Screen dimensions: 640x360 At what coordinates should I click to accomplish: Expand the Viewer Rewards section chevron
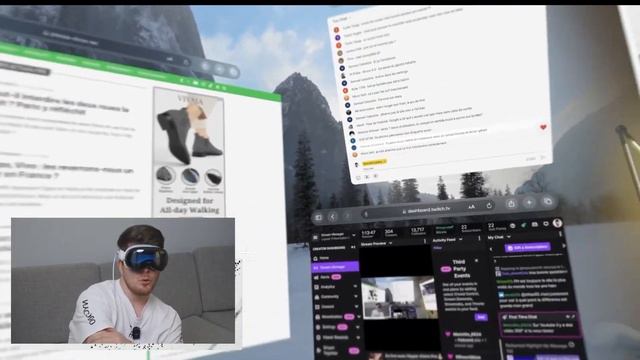click(x=358, y=337)
